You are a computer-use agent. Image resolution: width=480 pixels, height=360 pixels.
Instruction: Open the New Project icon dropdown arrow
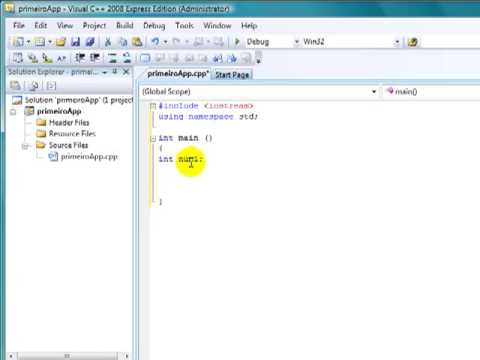pos(28,42)
